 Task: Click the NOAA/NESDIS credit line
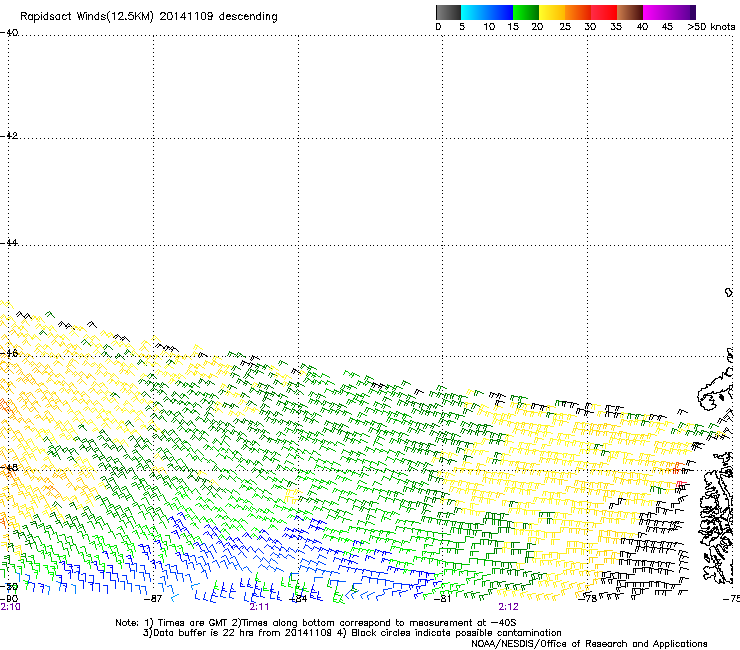(589, 644)
